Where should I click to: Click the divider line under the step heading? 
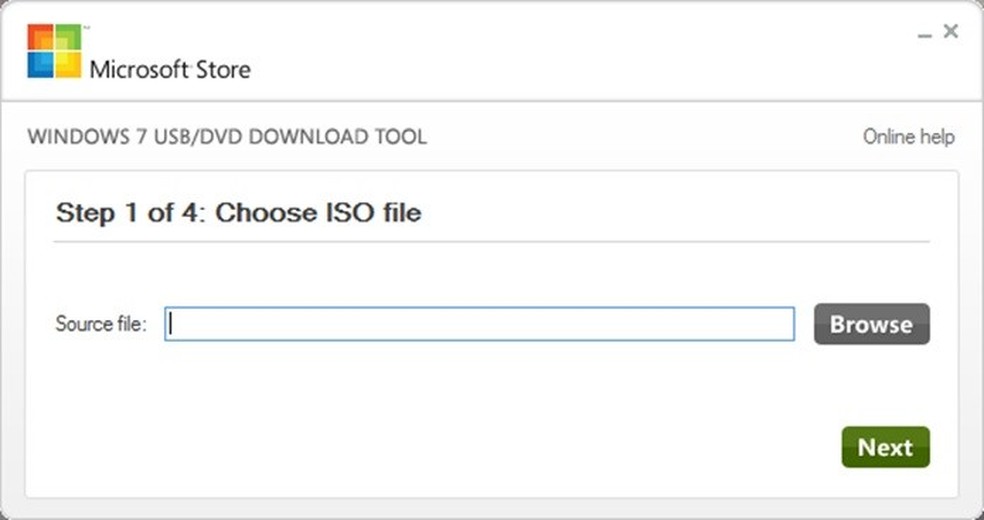pos(491,241)
